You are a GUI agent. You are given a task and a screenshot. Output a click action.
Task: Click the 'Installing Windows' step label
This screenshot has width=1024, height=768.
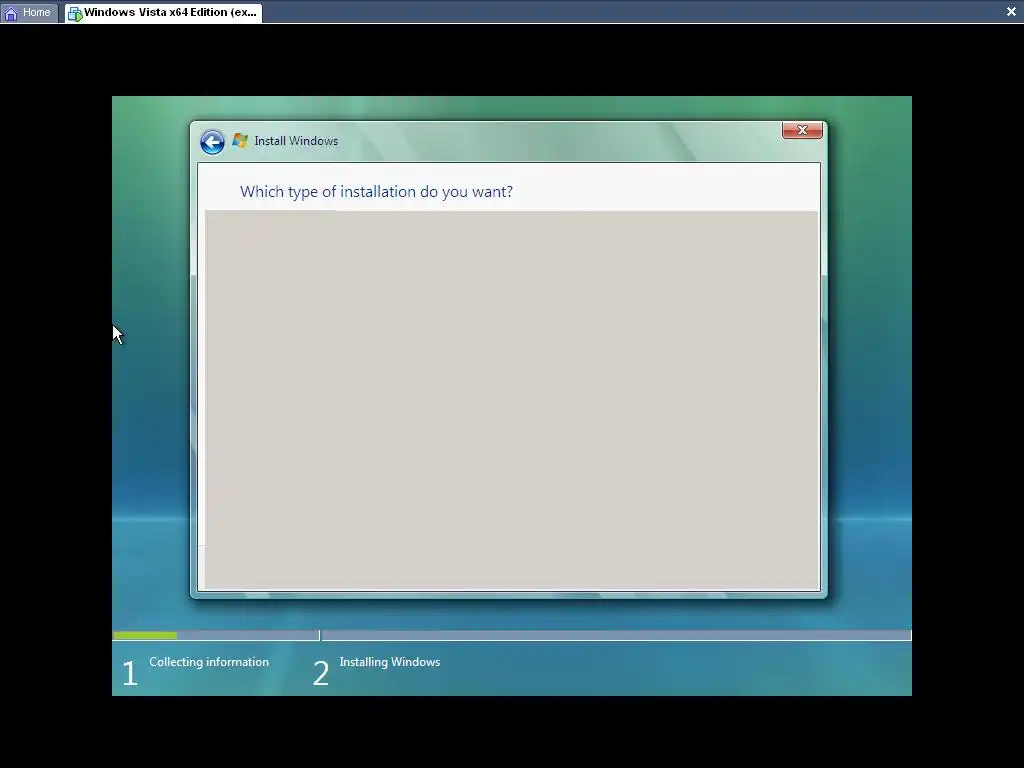[390, 662]
